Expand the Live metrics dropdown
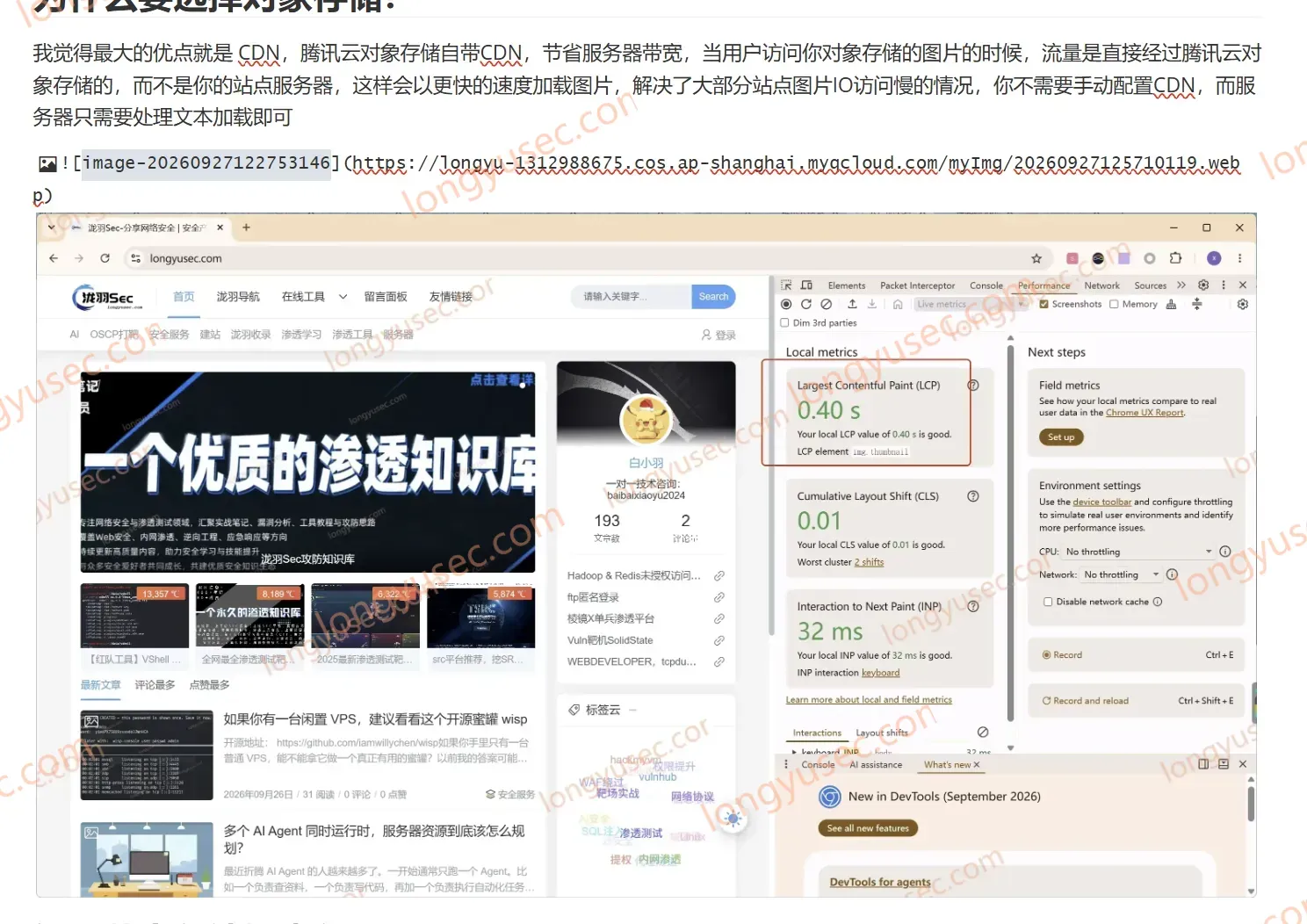1307x924 pixels. pos(970,304)
